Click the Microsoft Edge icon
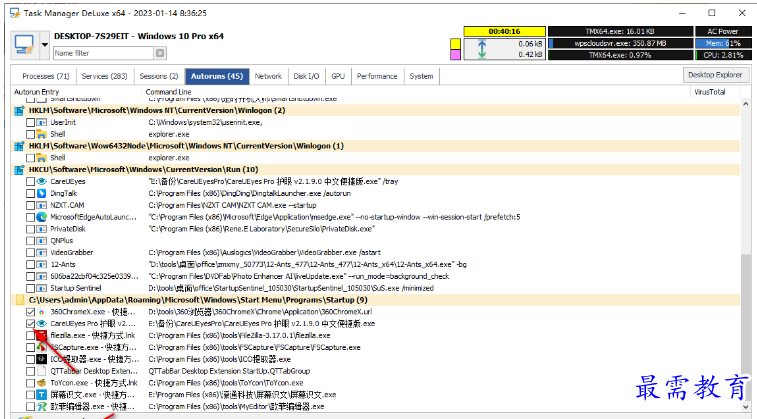757x419 pixels. pyautogui.click(x=42, y=217)
